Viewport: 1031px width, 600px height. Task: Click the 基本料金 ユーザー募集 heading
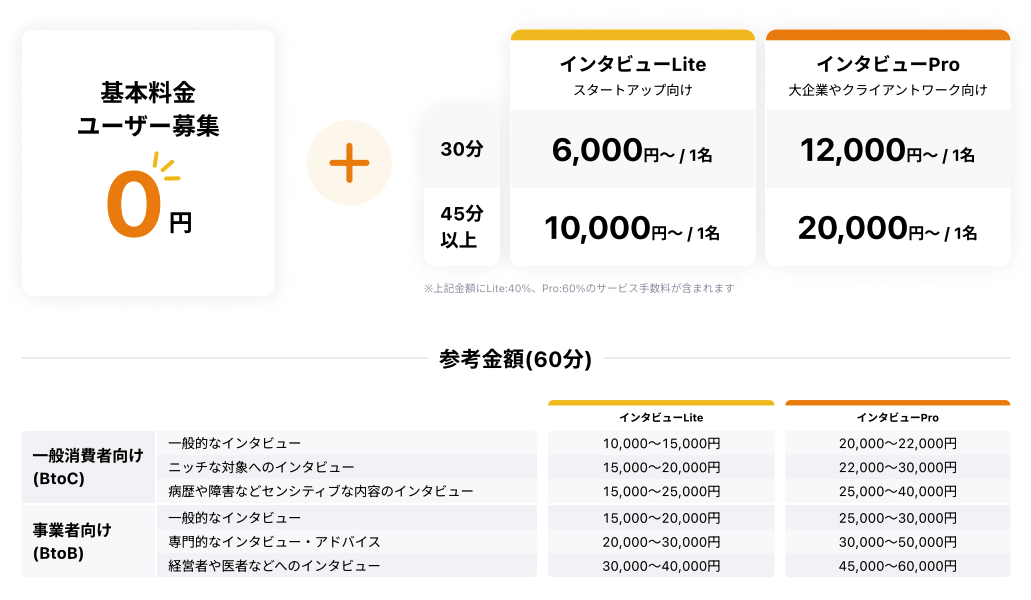148,110
